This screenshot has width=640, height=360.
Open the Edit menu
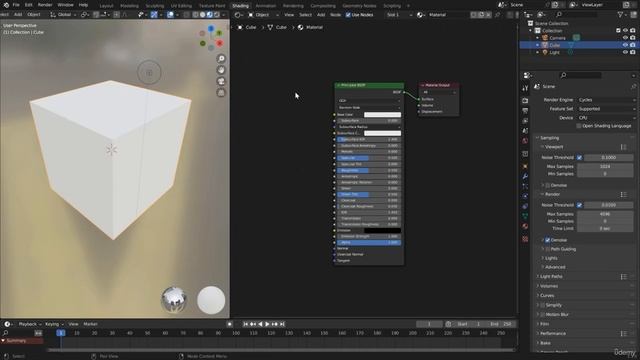click(x=29, y=5)
